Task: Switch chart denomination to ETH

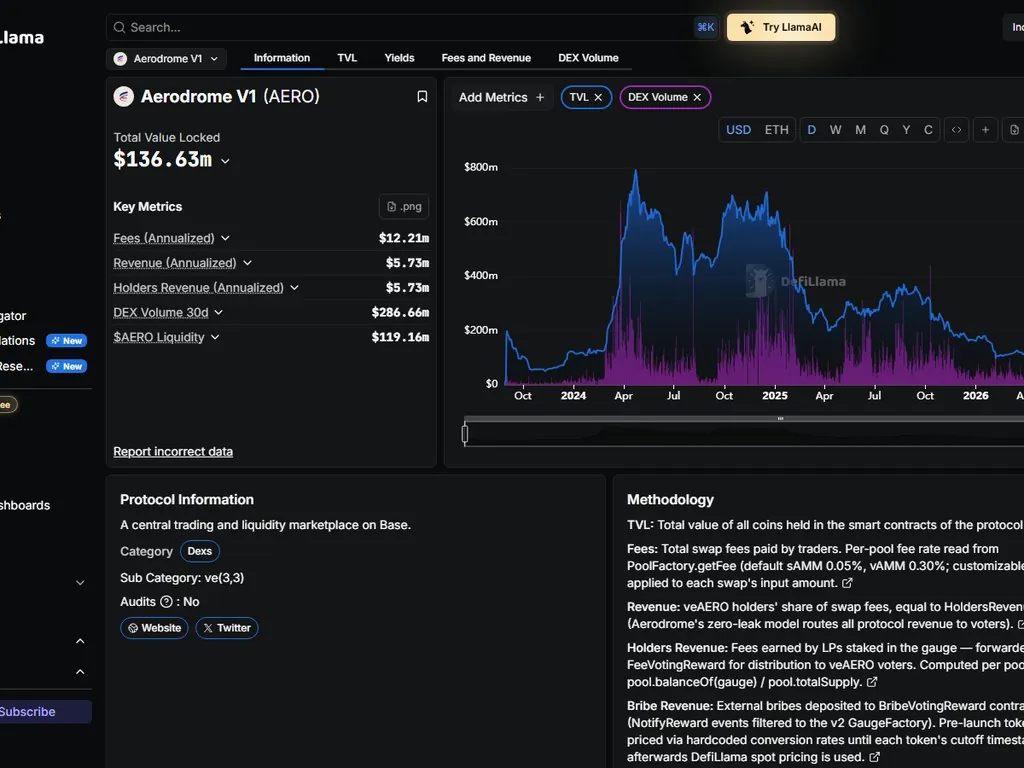Action: [x=776, y=130]
